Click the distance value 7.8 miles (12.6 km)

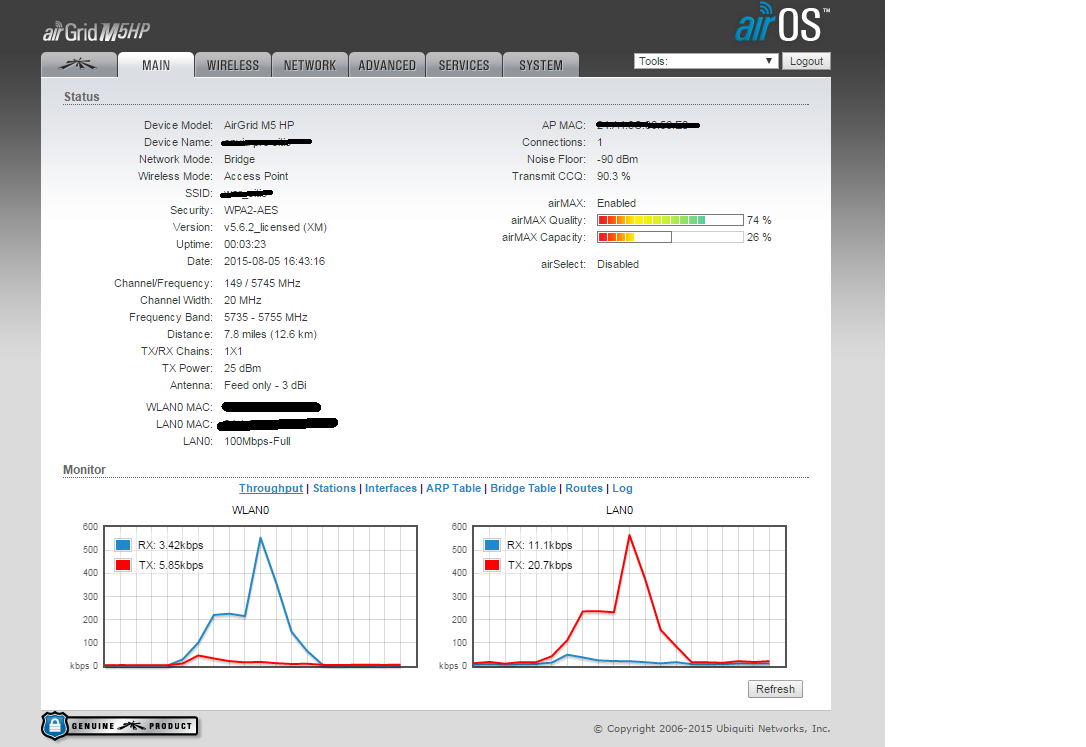(270, 334)
